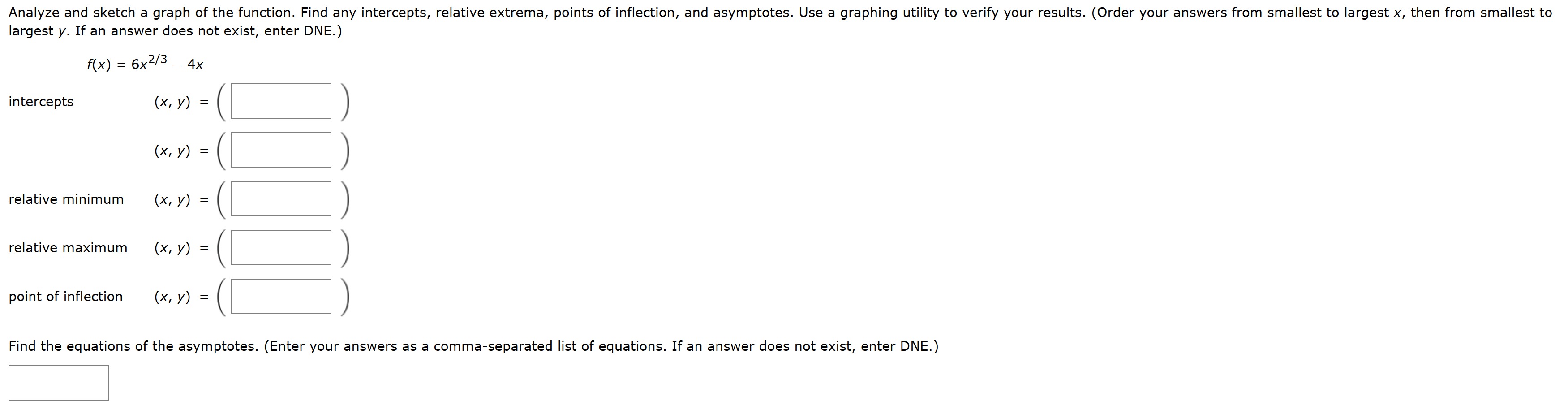Click the (x, y) label beside intercepts
The image size is (1568, 418).
coord(172,102)
